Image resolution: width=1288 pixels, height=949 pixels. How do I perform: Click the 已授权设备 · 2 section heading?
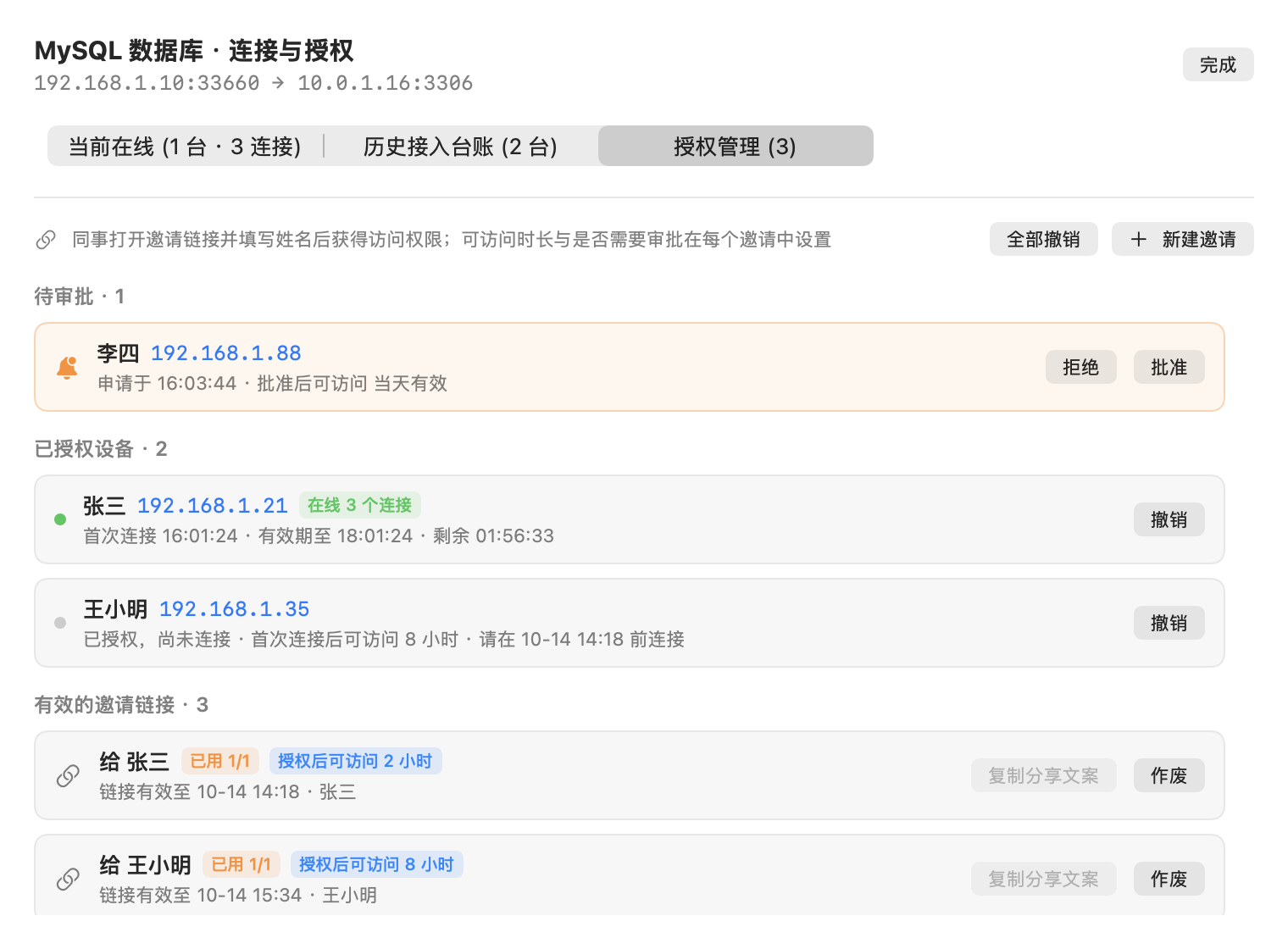tap(101, 449)
